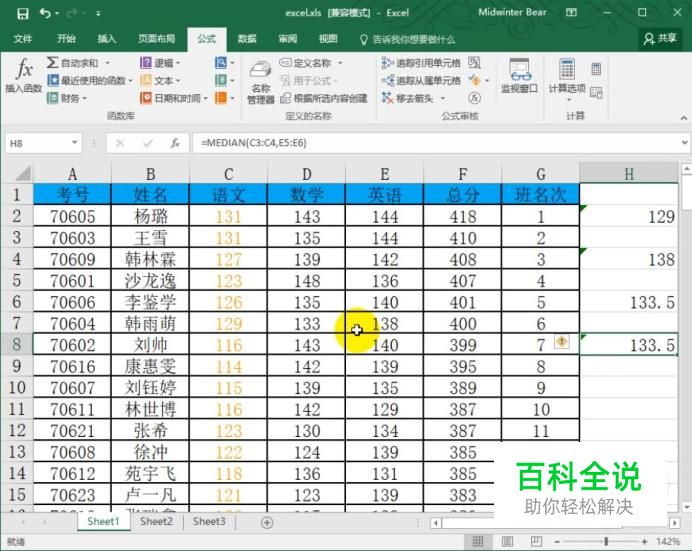This screenshot has width=692, height=551.
Task: Click the zoom out minus button
Action: point(557,541)
